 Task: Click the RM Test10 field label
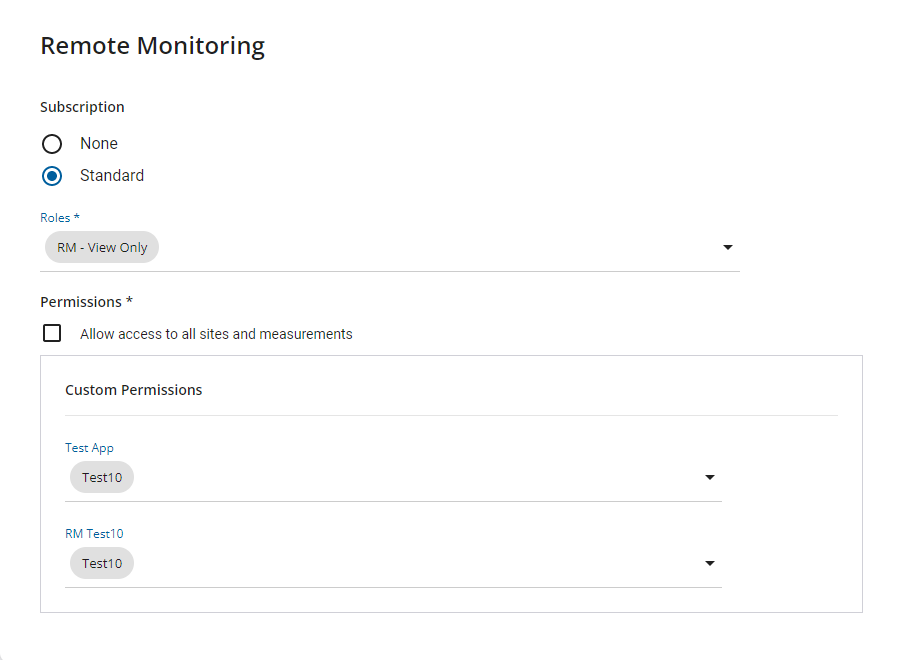[94, 534]
